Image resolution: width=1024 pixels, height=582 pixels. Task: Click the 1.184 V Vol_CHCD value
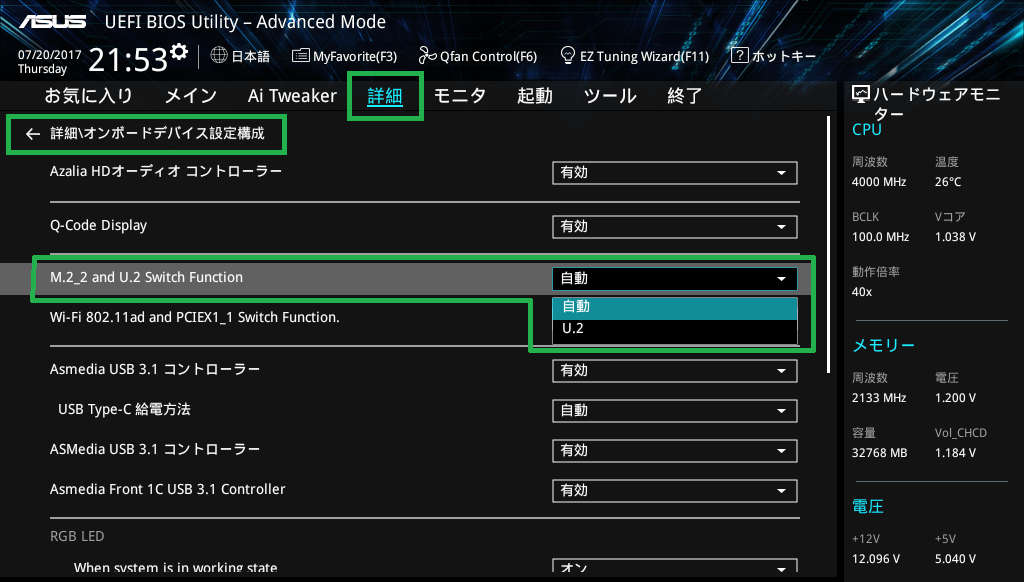(955, 453)
